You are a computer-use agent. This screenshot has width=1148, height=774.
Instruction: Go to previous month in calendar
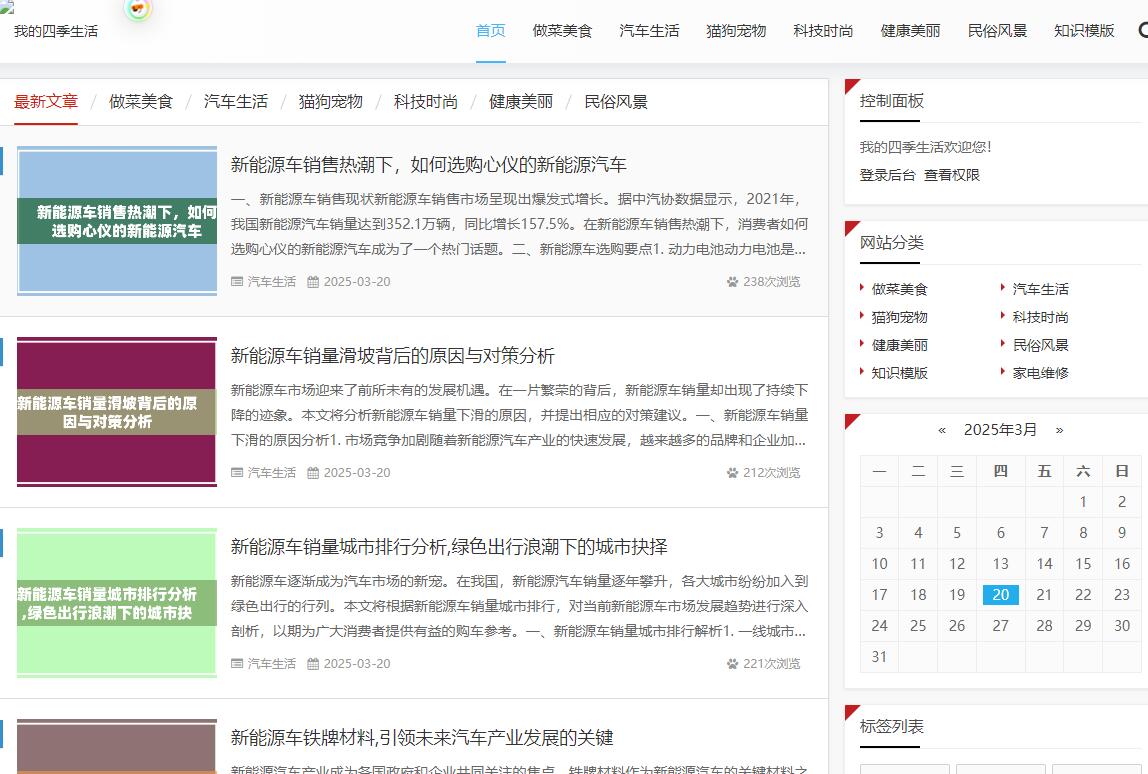pyautogui.click(x=942, y=430)
